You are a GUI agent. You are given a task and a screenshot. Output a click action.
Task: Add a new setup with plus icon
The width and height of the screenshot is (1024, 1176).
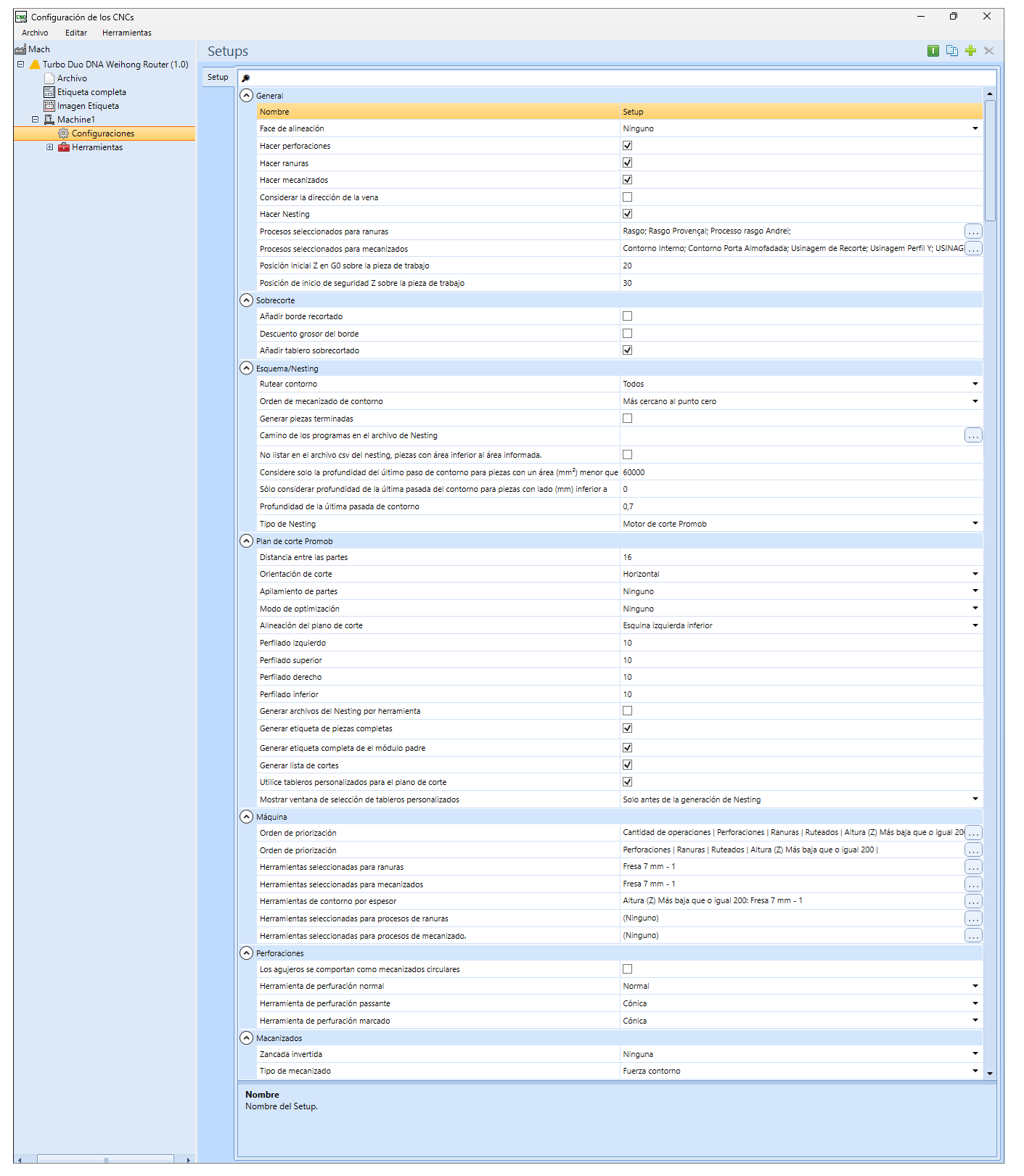point(970,51)
